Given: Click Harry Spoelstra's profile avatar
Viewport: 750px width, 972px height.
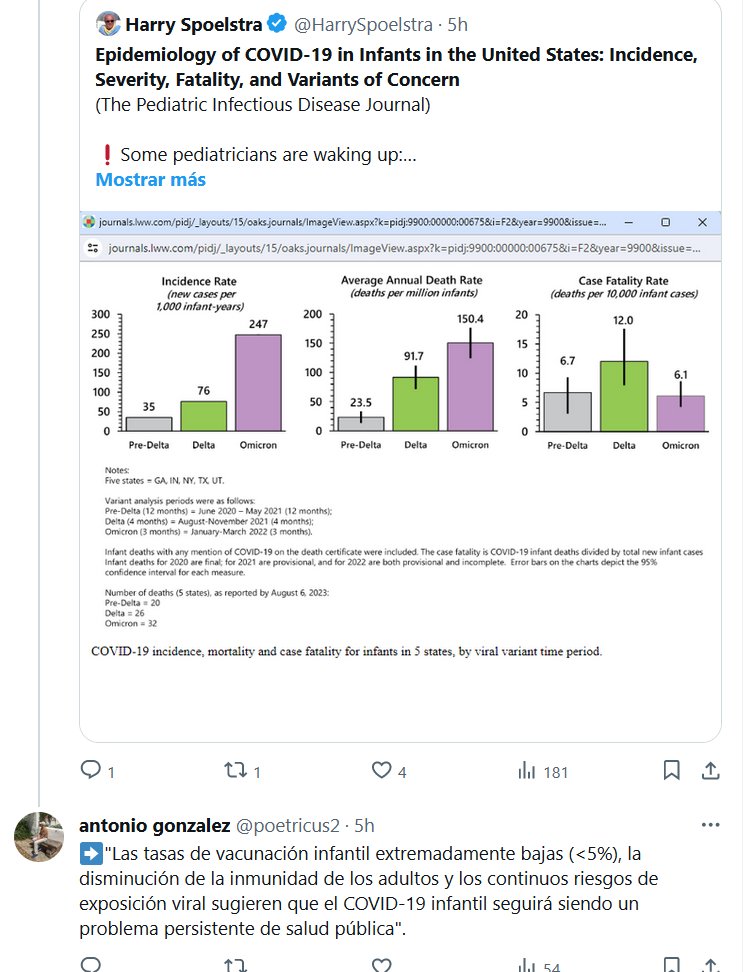Looking at the screenshot, I should click(x=109, y=22).
